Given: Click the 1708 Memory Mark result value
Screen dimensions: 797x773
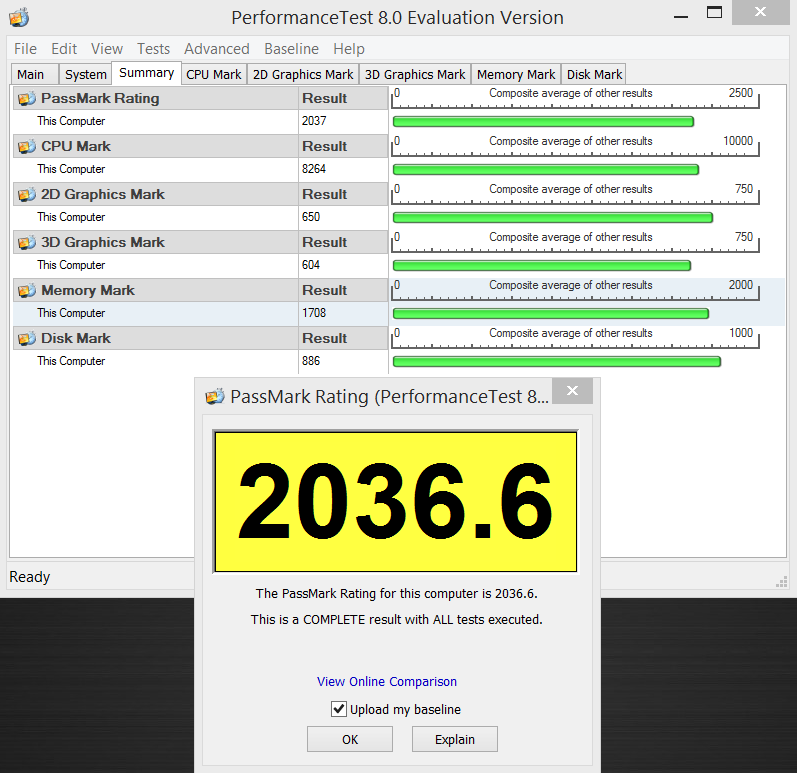Looking at the screenshot, I should coord(314,313).
